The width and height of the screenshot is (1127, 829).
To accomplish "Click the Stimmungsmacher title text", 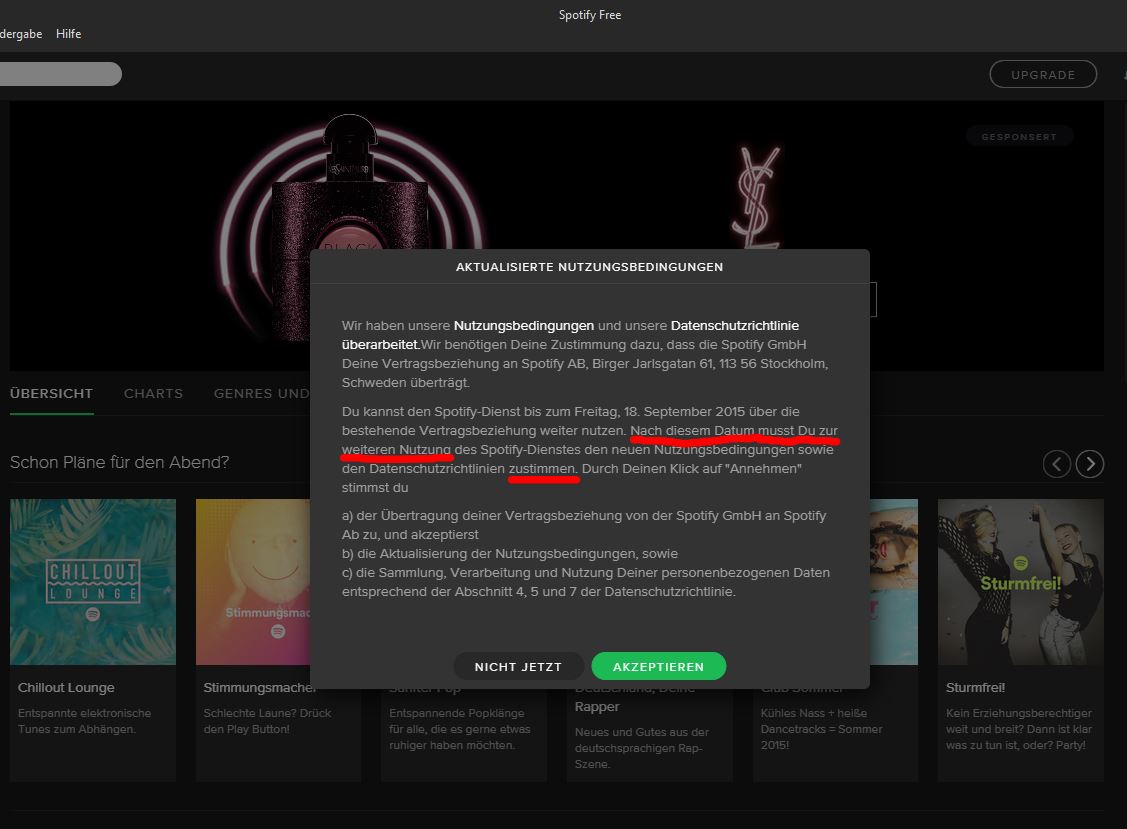I will click(259, 687).
